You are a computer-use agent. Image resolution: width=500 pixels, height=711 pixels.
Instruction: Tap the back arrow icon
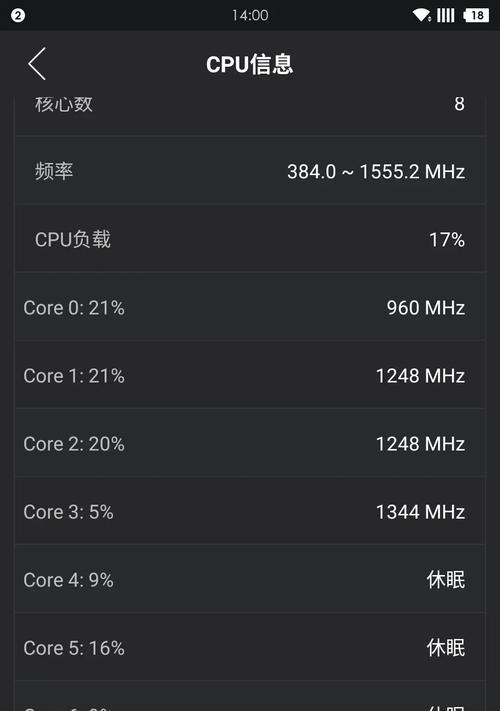(37, 63)
